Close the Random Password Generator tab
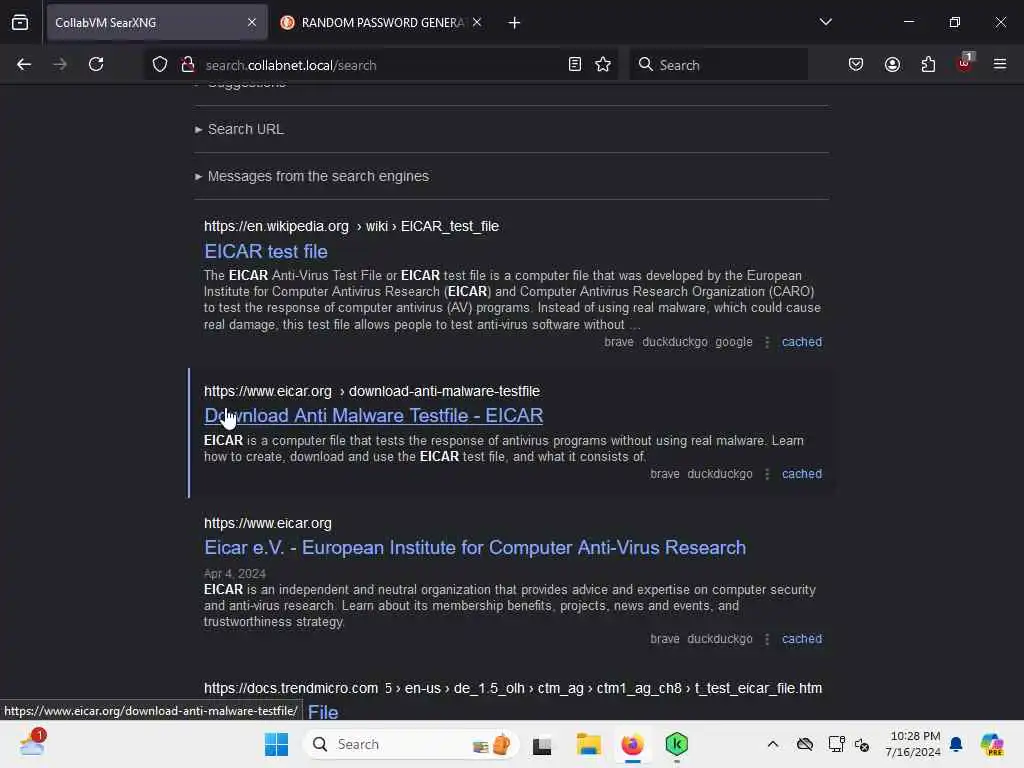This screenshot has height=768, width=1024. pyautogui.click(x=477, y=22)
